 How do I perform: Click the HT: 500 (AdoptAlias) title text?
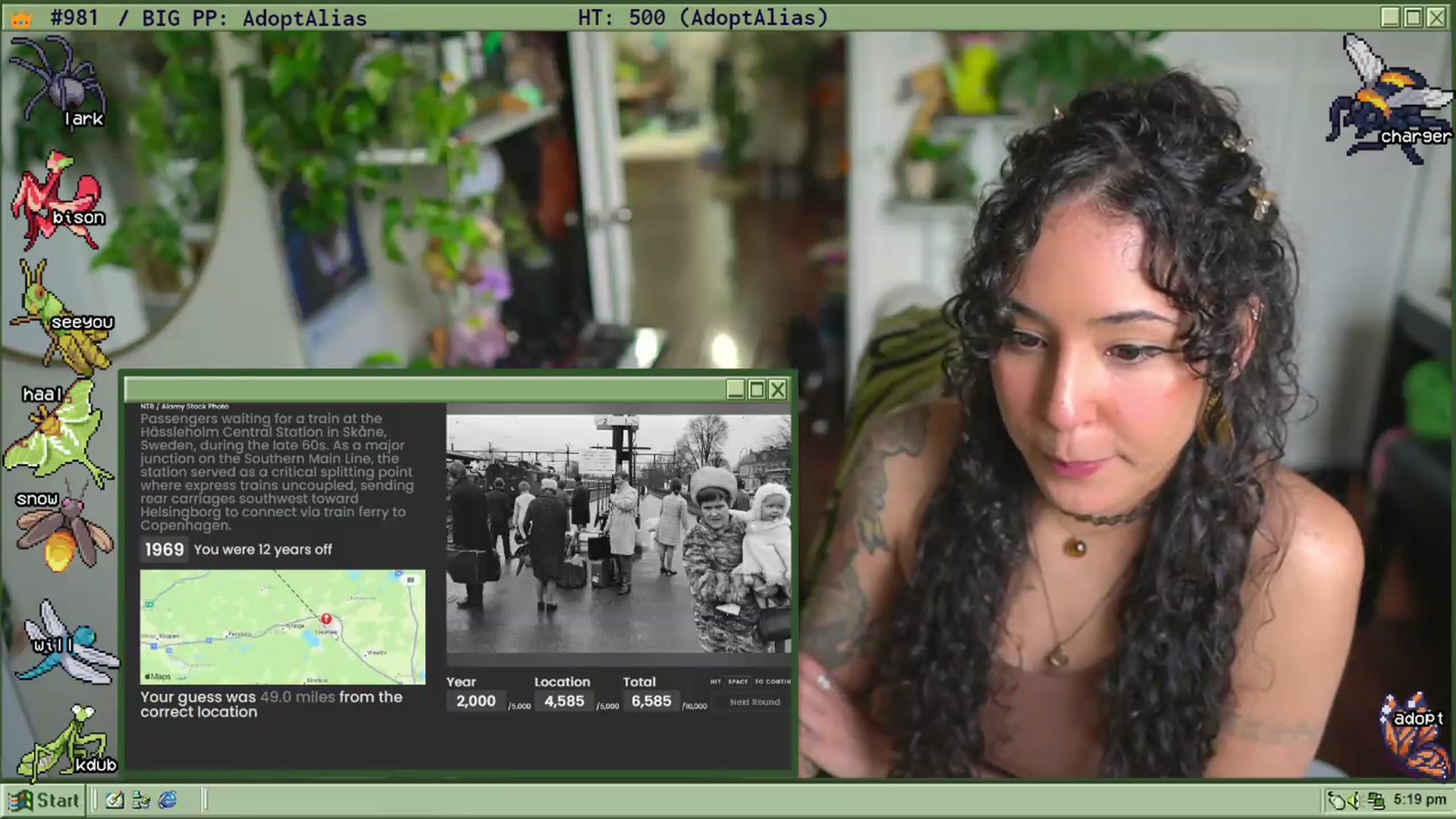[x=703, y=17]
